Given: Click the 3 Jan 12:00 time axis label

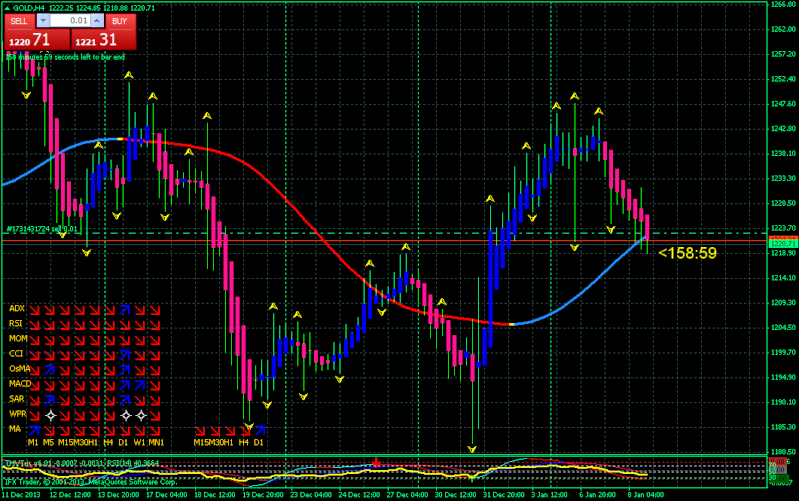Looking at the screenshot, I should (549, 494).
